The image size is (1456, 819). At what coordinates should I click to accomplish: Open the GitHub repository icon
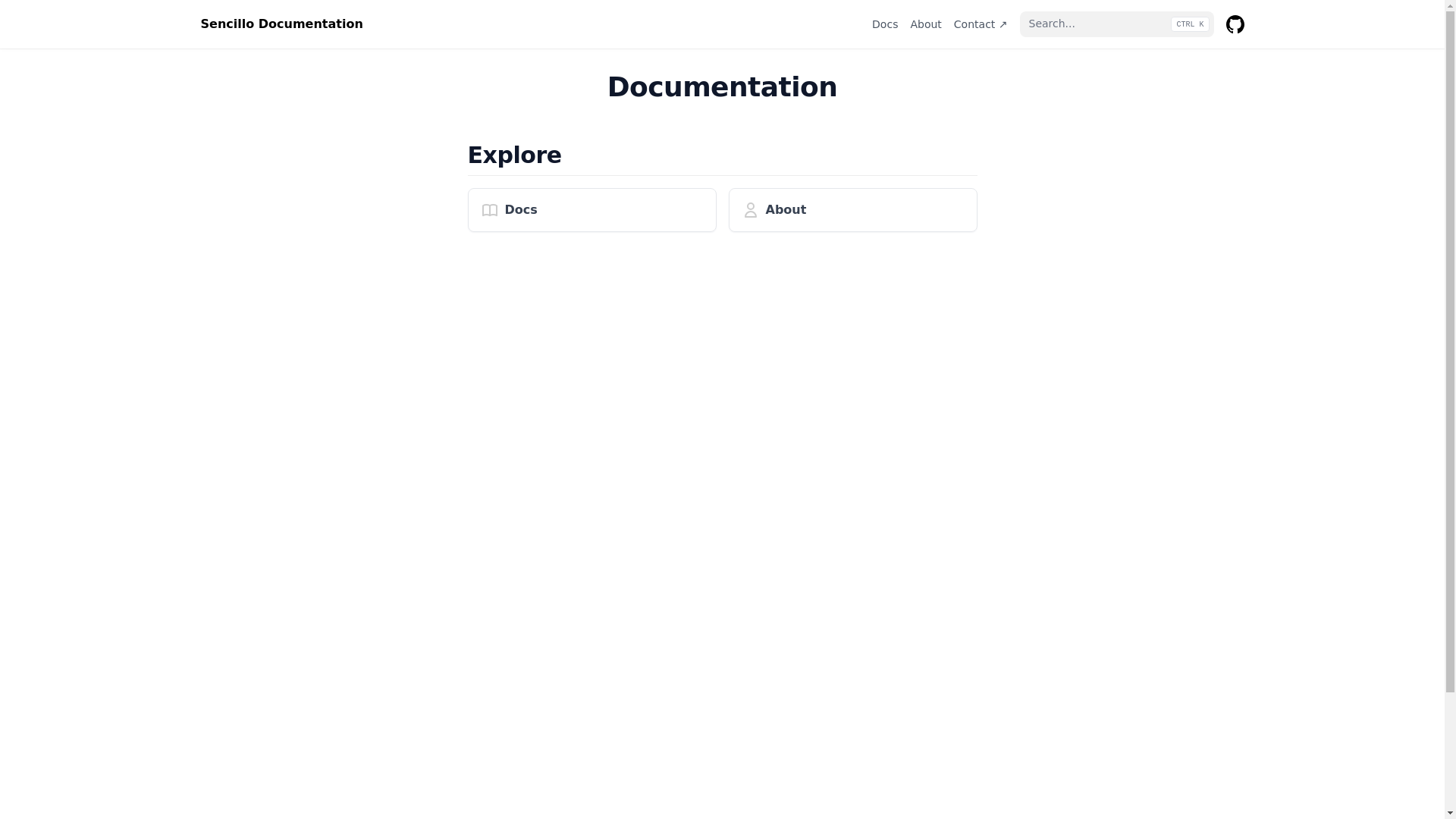(1235, 24)
